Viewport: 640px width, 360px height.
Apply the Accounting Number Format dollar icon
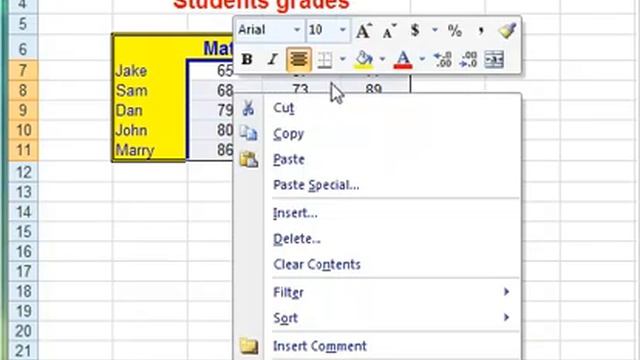(x=415, y=30)
